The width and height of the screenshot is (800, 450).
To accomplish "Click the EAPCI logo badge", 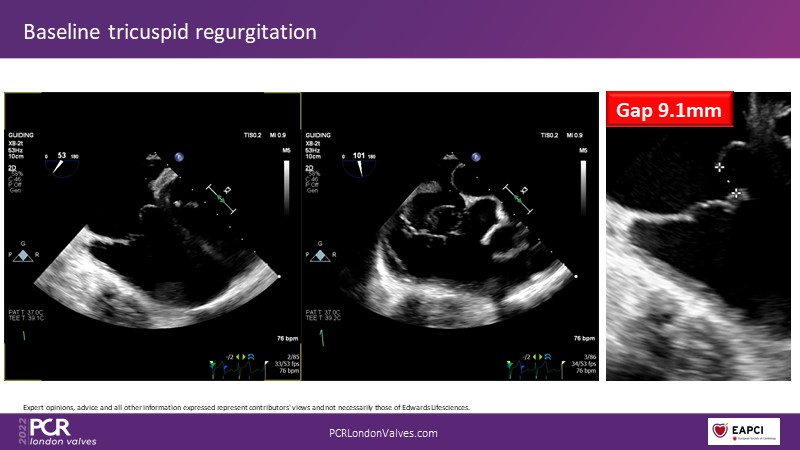I will [x=743, y=432].
